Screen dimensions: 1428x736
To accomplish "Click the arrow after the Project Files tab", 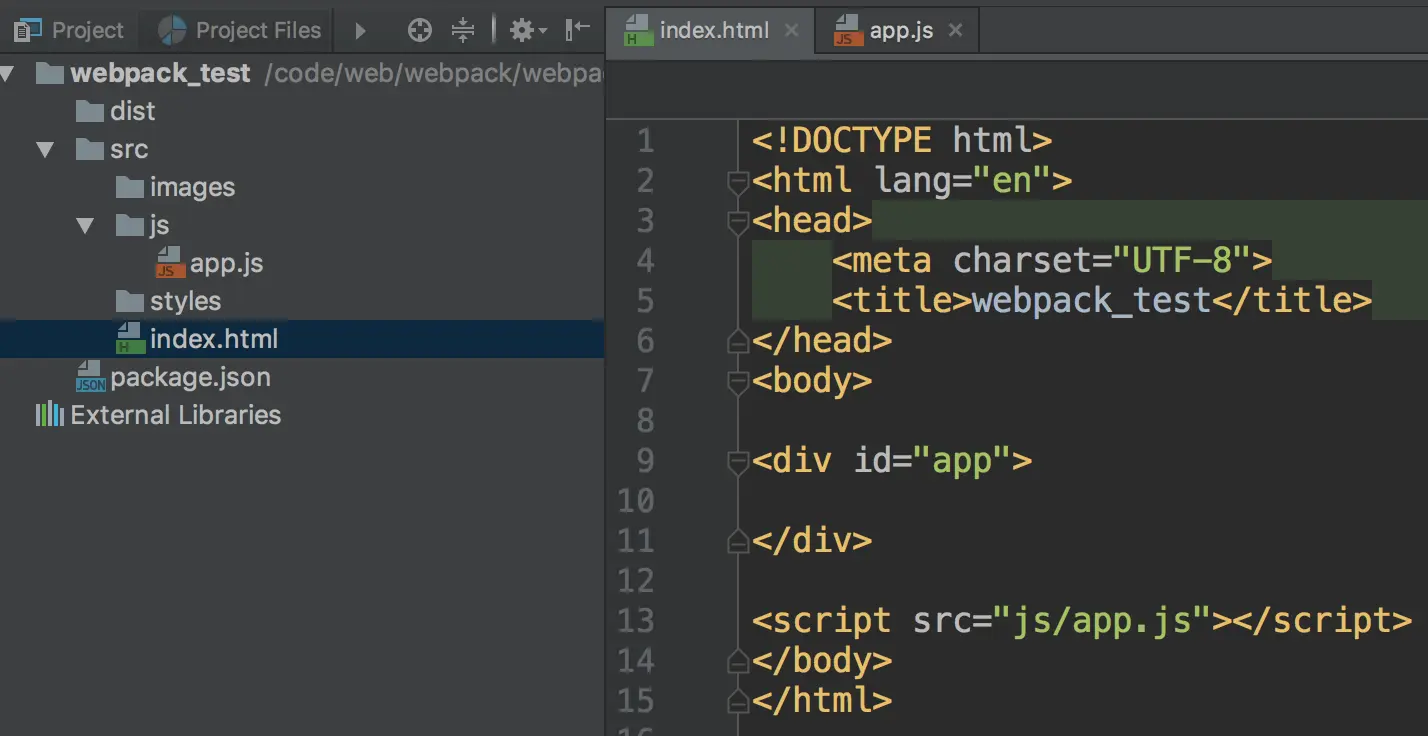I will coord(360,31).
